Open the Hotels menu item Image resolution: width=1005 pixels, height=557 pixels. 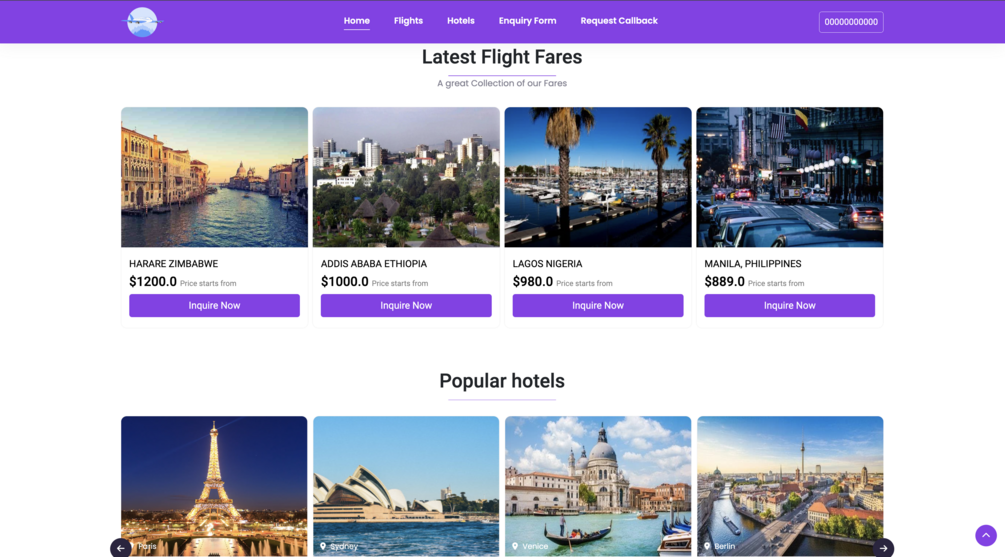click(461, 21)
